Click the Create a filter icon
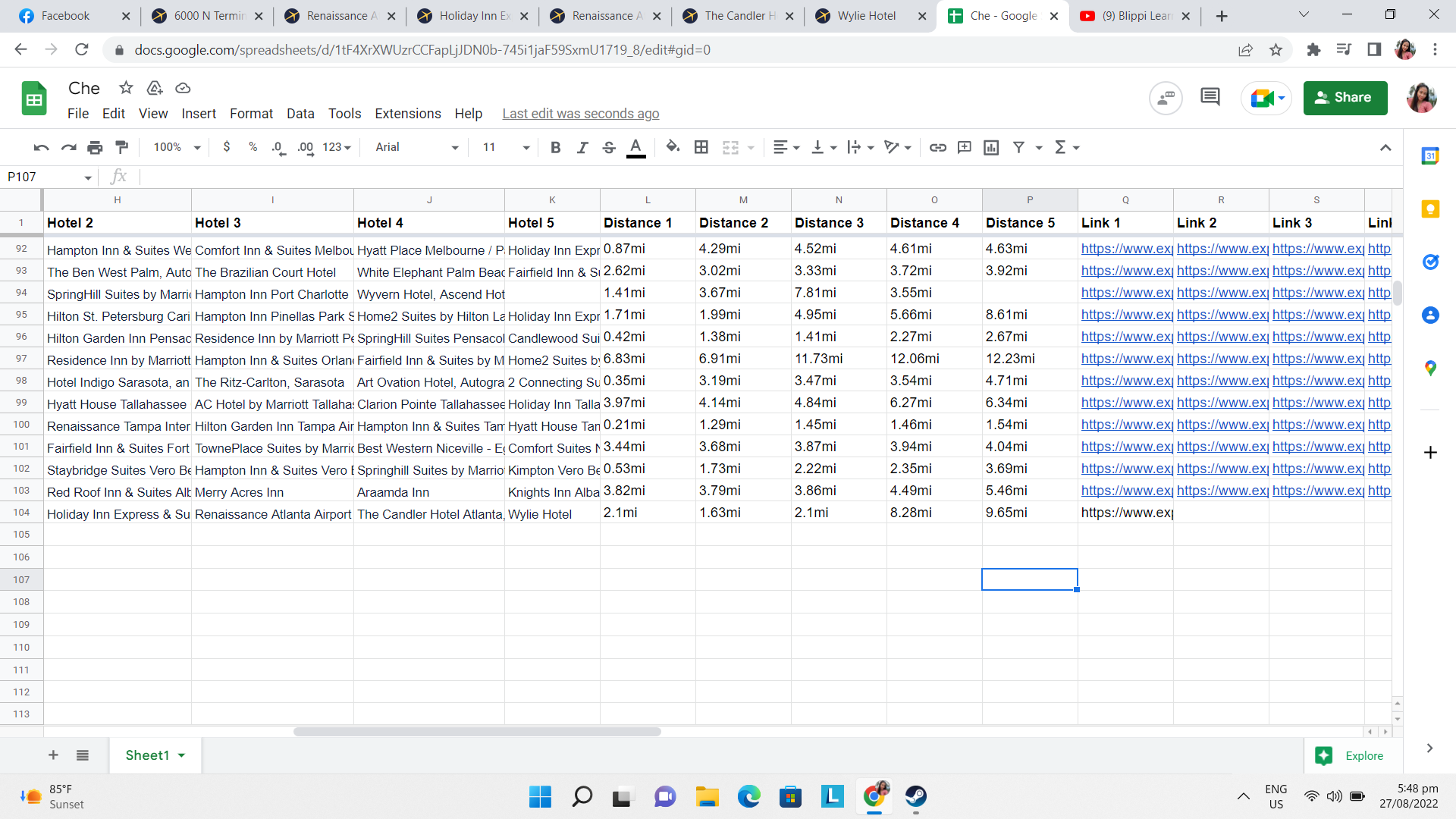This screenshot has height=819, width=1456. [x=1018, y=147]
